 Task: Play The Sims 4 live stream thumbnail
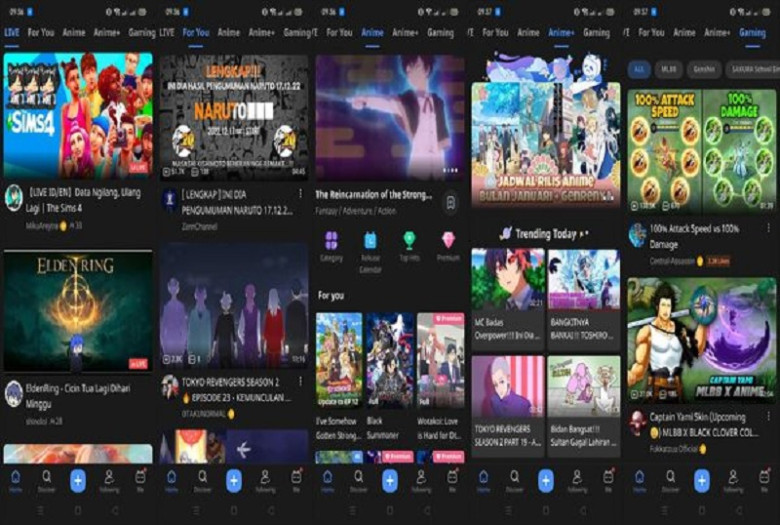pyautogui.click(x=78, y=115)
